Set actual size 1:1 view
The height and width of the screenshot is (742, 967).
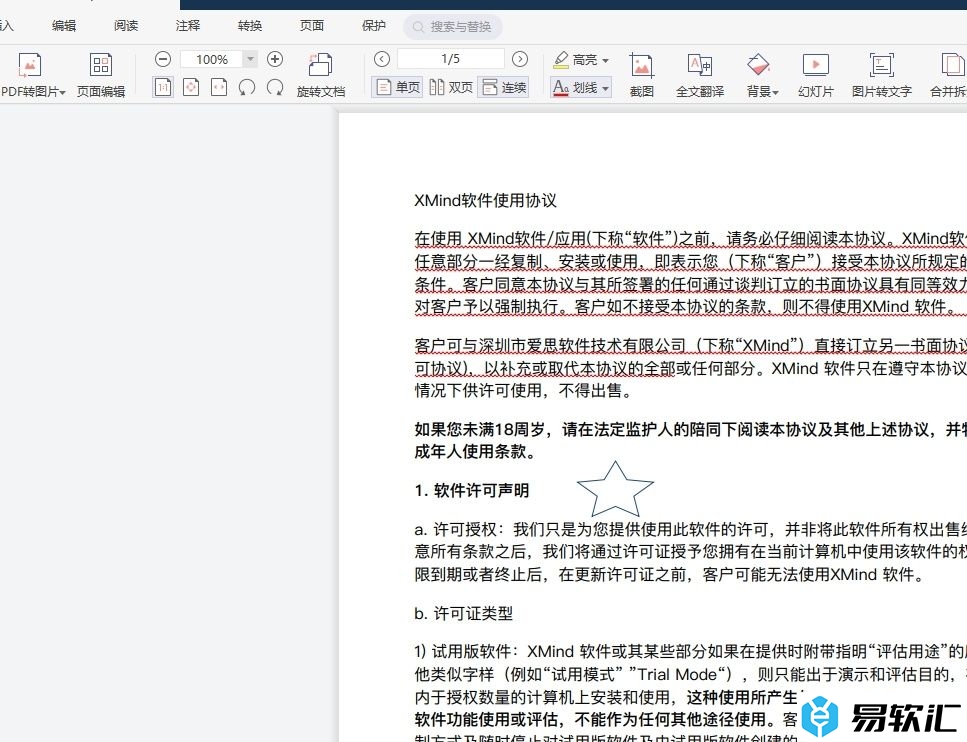tap(163, 87)
